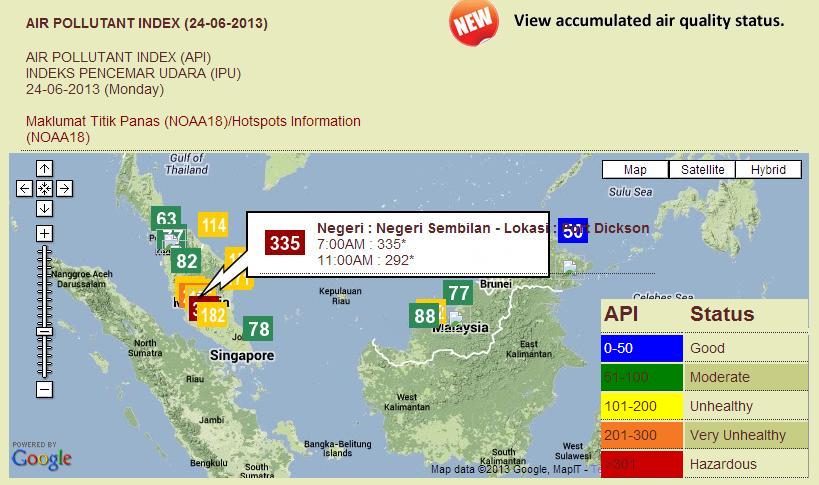Click the yellow 182 API marker
The height and width of the screenshot is (485, 819).
point(213,315)
